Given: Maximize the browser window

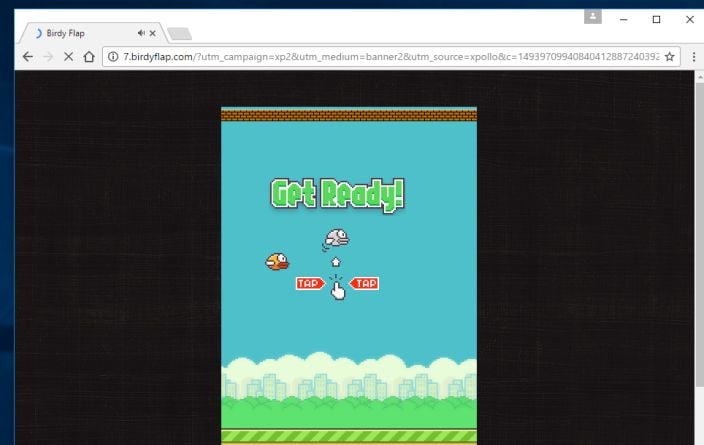Looking at the screenshot, I should tap(656, 19).
